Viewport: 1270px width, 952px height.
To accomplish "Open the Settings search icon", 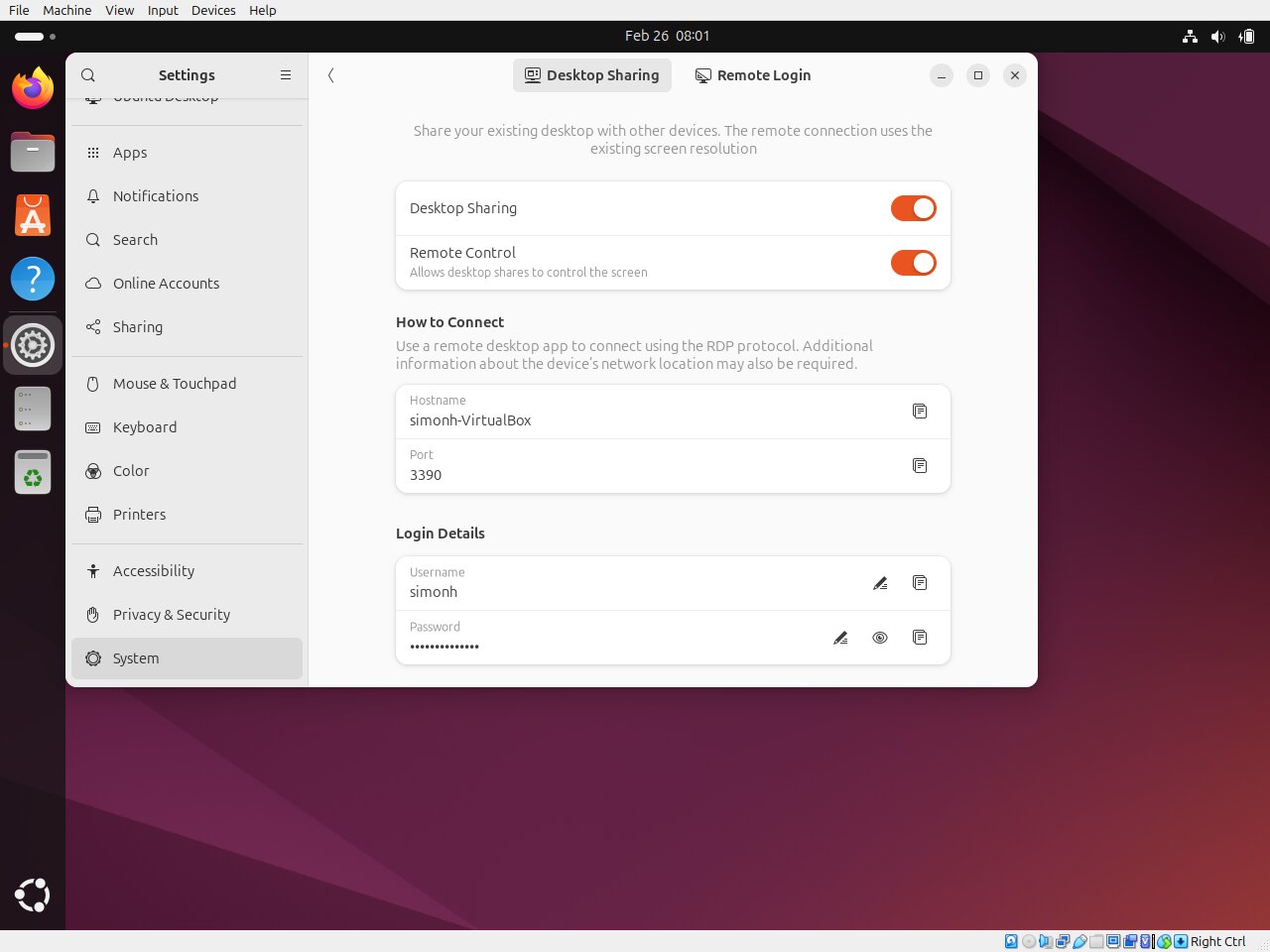I will 88,75.
